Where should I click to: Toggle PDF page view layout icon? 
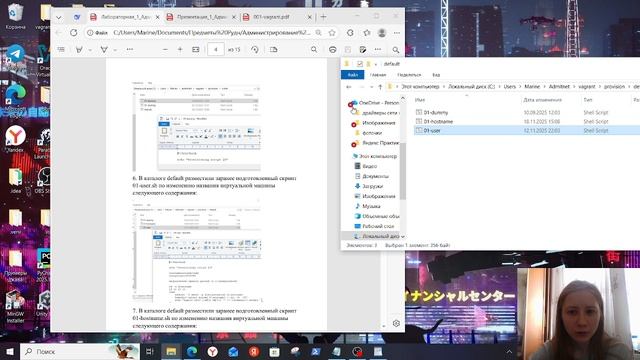click(x=273, y=49)
